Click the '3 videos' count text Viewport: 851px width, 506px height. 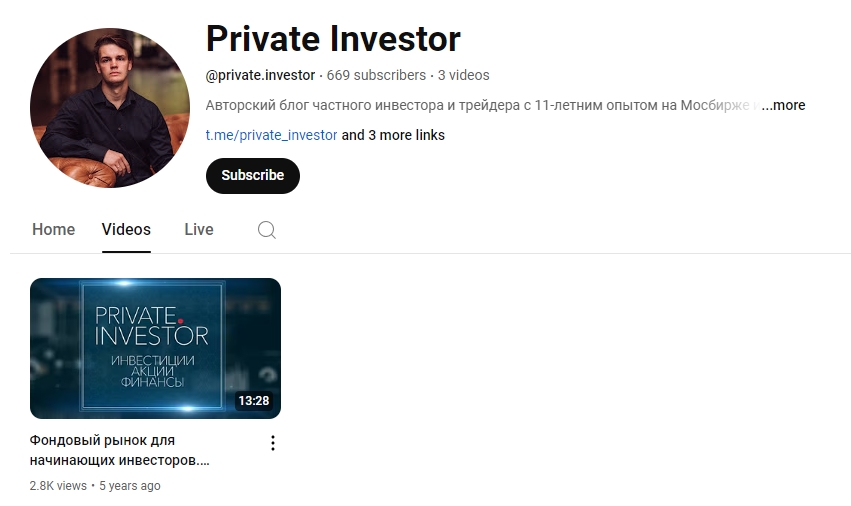[x=463, y=75]
